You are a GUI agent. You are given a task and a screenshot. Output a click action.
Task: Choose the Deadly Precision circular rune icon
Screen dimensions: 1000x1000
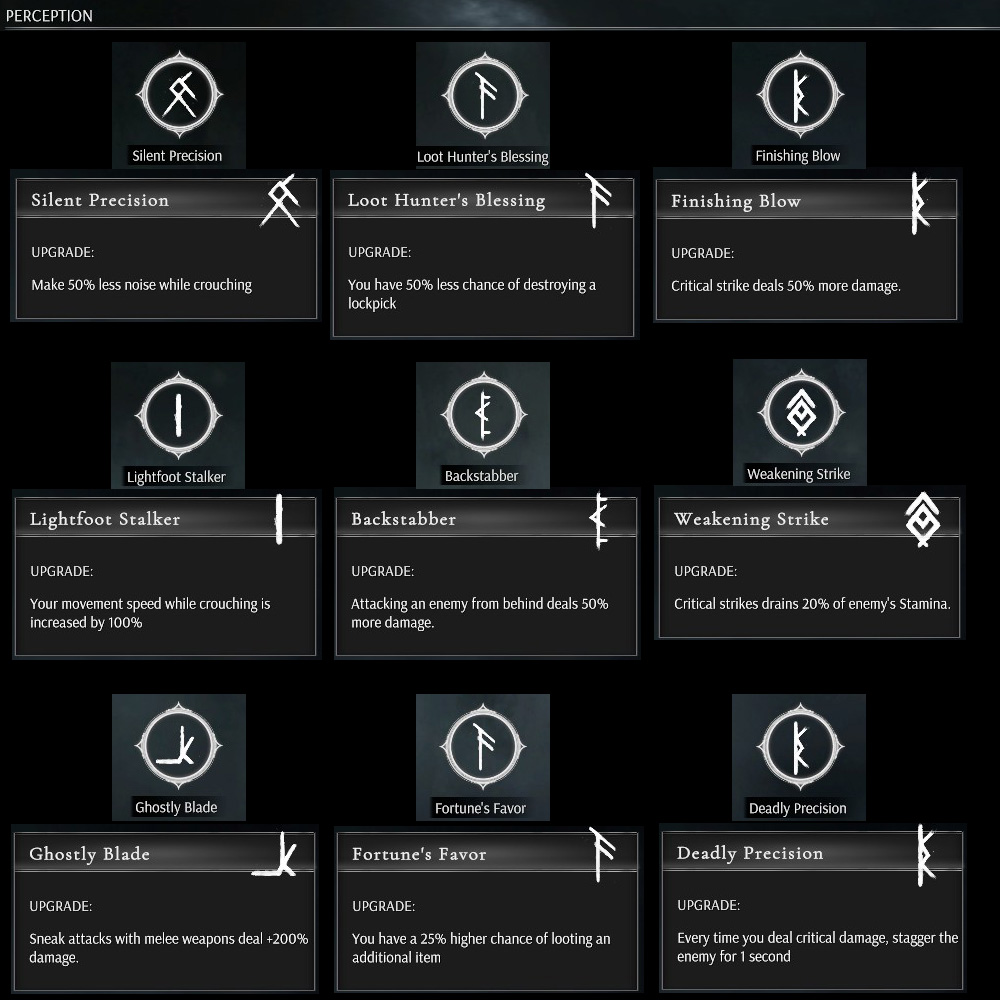tap(798, 747)
